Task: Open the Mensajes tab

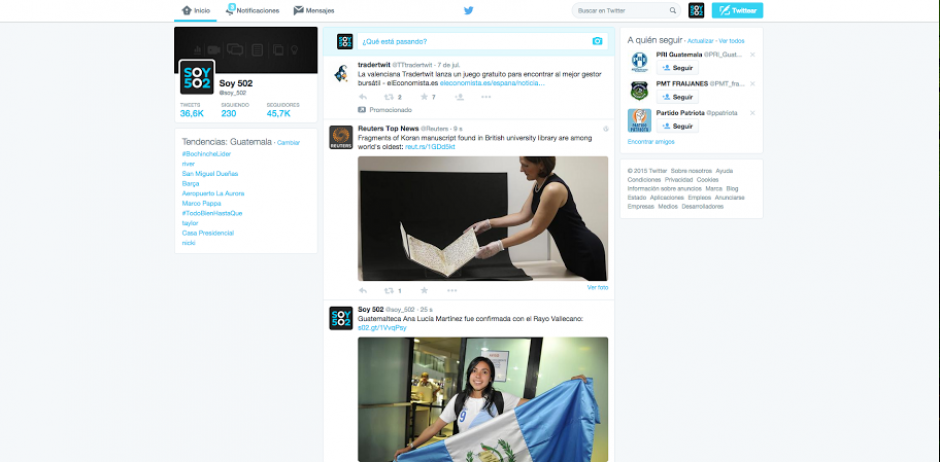Action: pos(314,10)
